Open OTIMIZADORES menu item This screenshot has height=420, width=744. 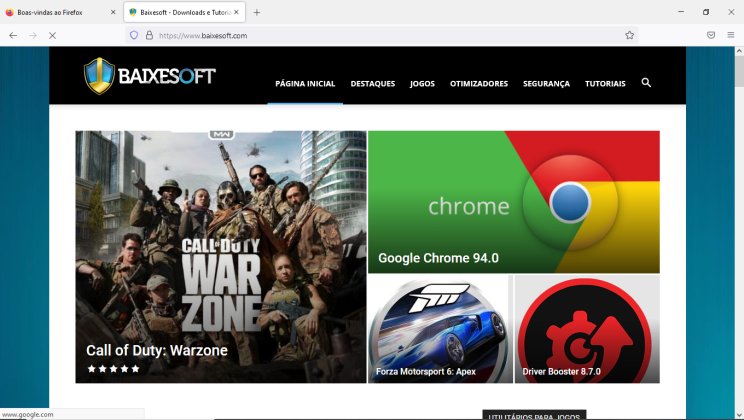479,84
